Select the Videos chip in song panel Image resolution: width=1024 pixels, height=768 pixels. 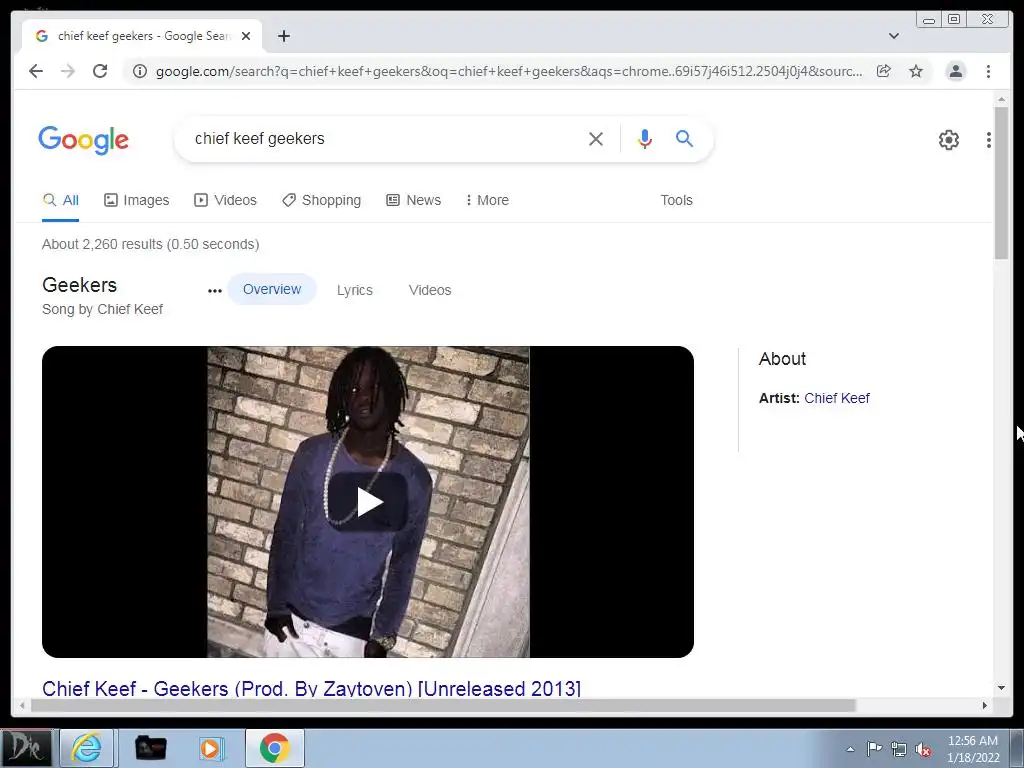[x=430, y=290]
